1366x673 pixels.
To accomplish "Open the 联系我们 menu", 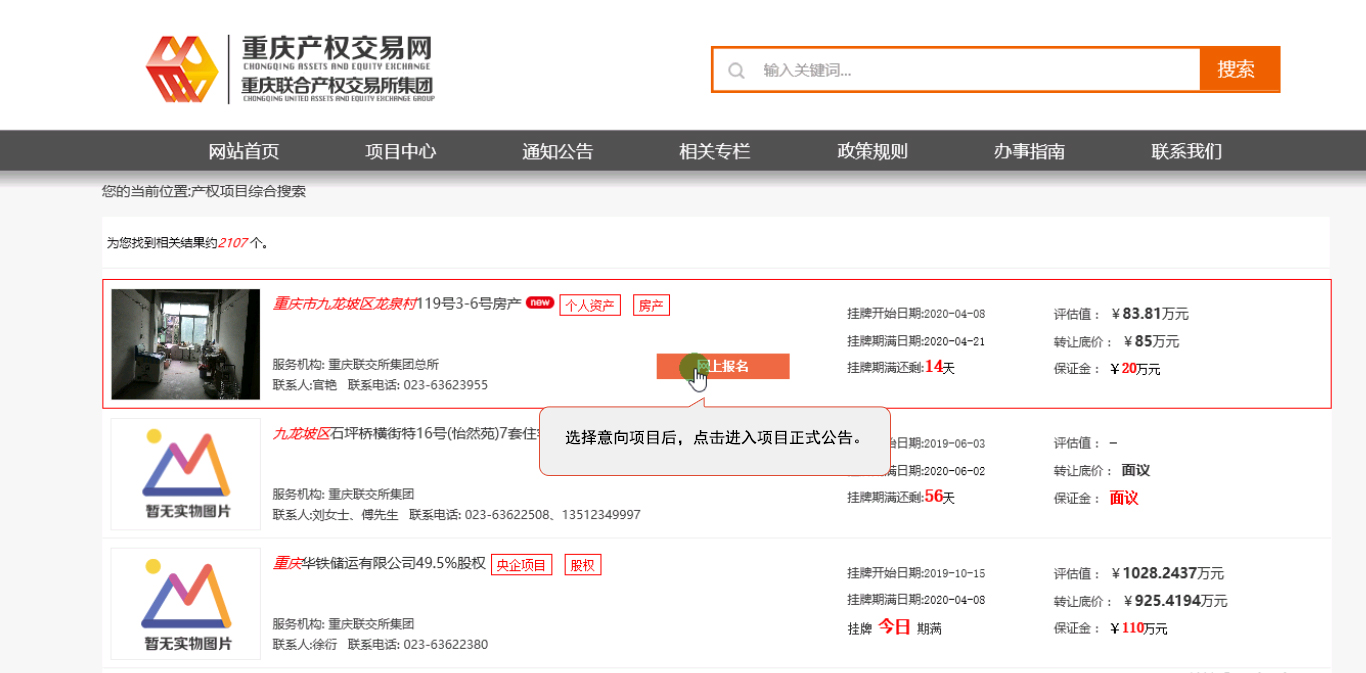I will pyautogui.click(x=1187, y=151).
